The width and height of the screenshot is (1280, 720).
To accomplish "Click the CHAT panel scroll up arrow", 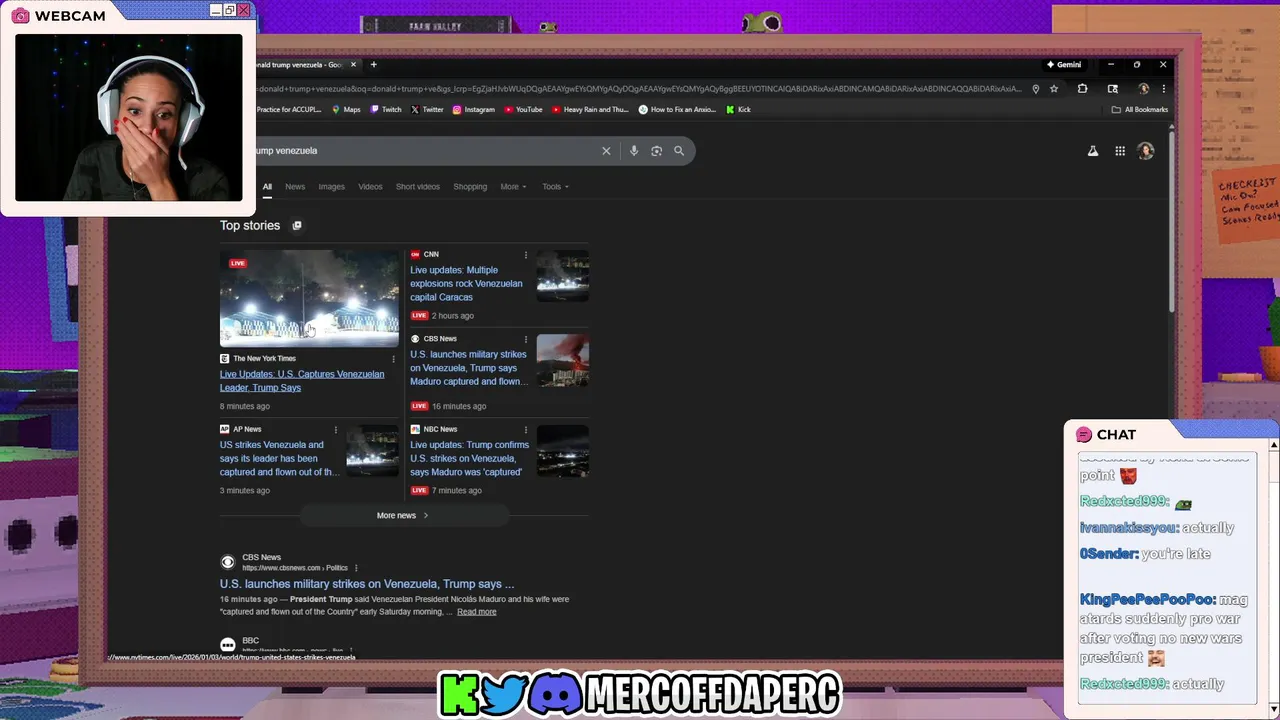I will point(1273,445).
